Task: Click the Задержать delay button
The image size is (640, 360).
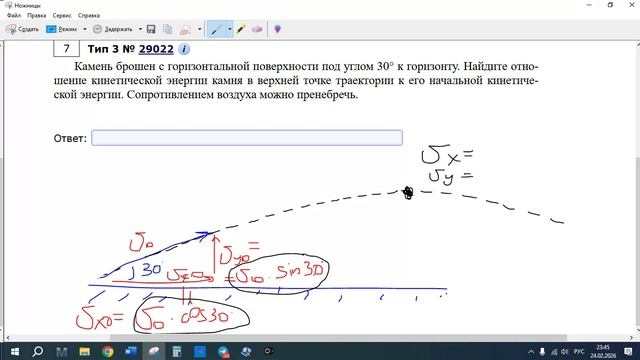Action: click(x=113, y=29)
